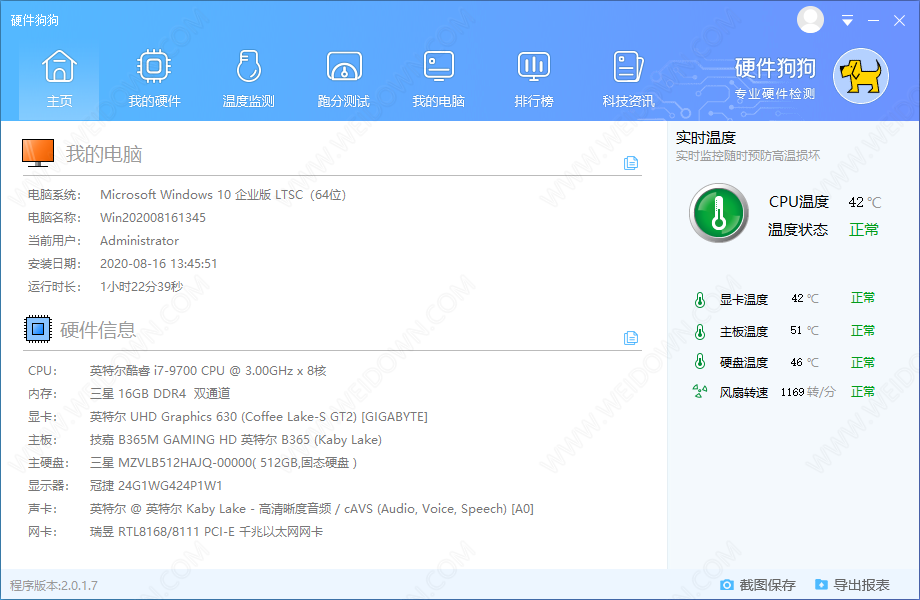Image resolution: width=920 pixels, height=600 pixels.
Task: Switch to 温度监测 tab
Action: (249, 80)
